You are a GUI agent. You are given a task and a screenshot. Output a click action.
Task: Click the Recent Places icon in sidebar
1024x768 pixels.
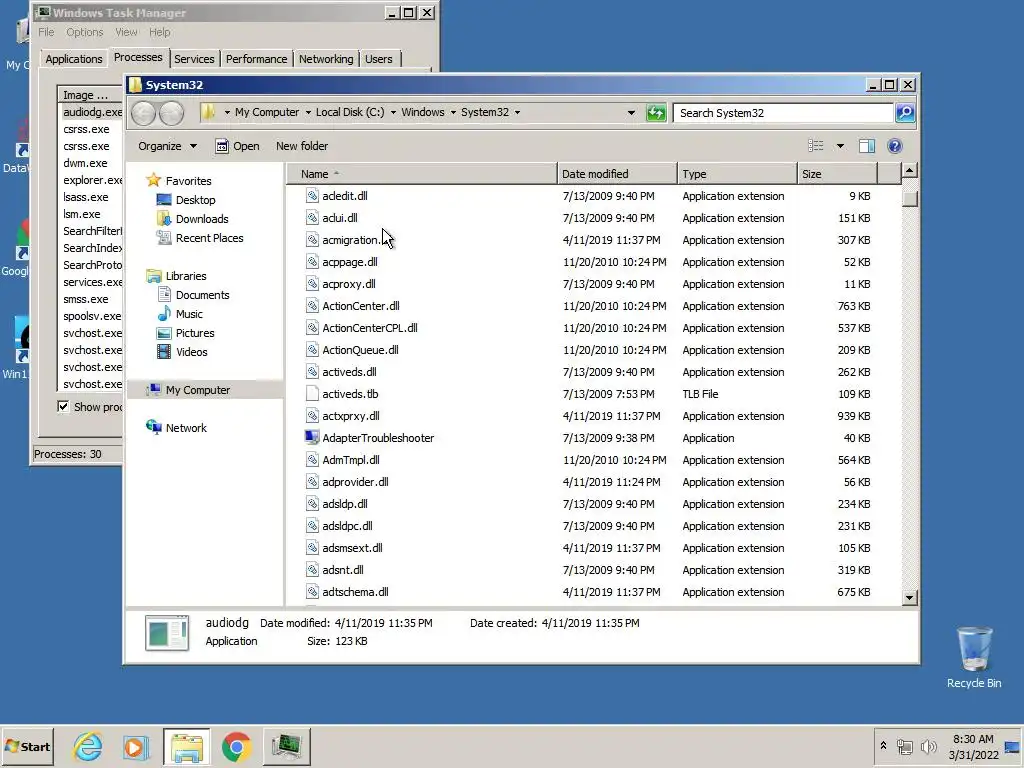point(164,238)
